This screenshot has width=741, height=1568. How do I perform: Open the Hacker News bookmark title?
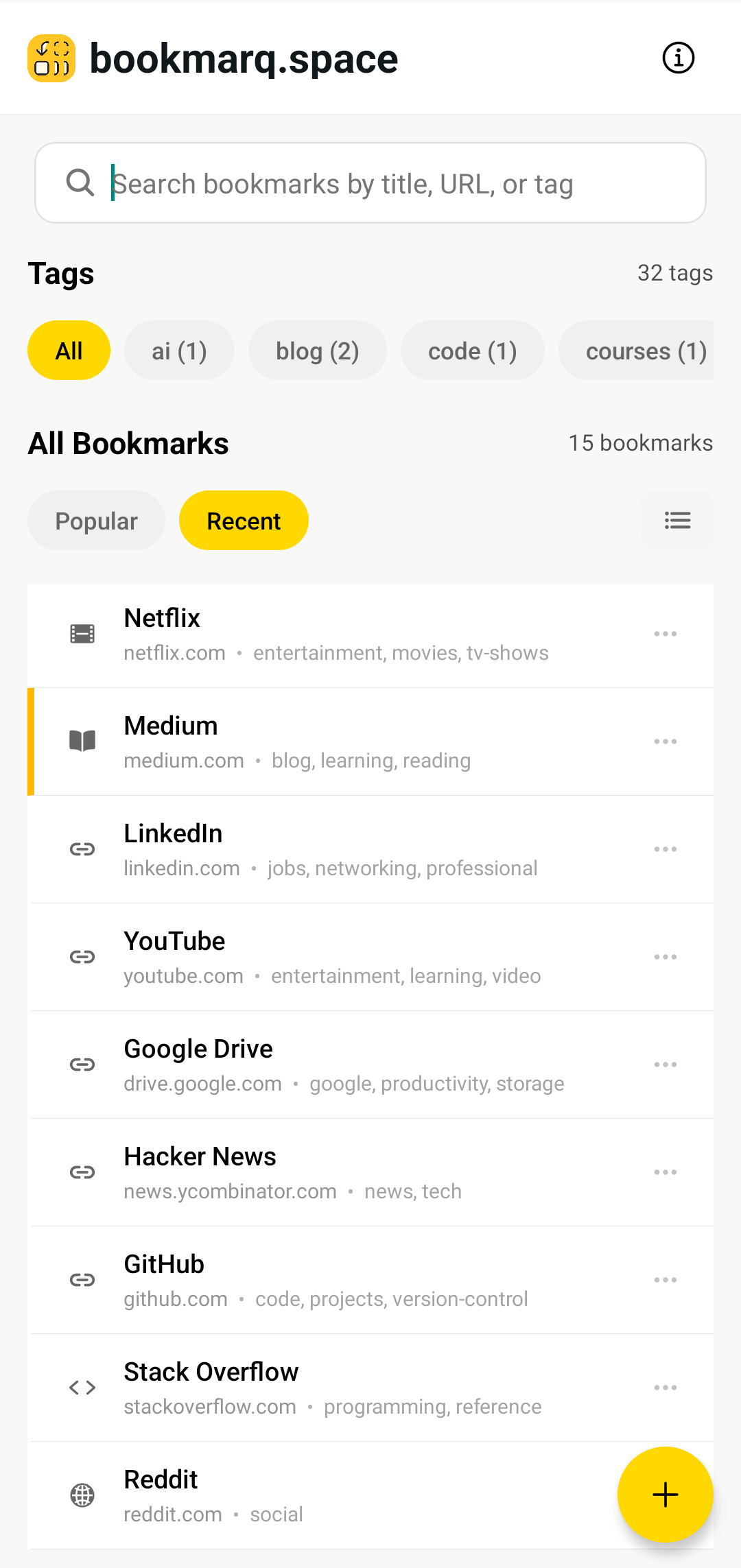pos(200,1156)
